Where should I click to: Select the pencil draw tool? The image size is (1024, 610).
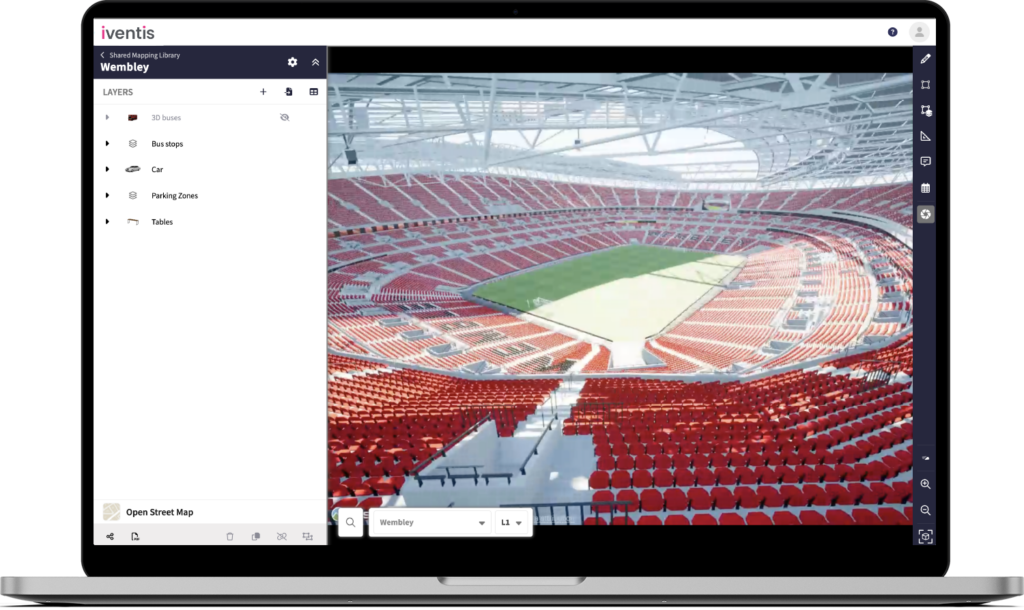pyautogui.click(x=925, y=59)
